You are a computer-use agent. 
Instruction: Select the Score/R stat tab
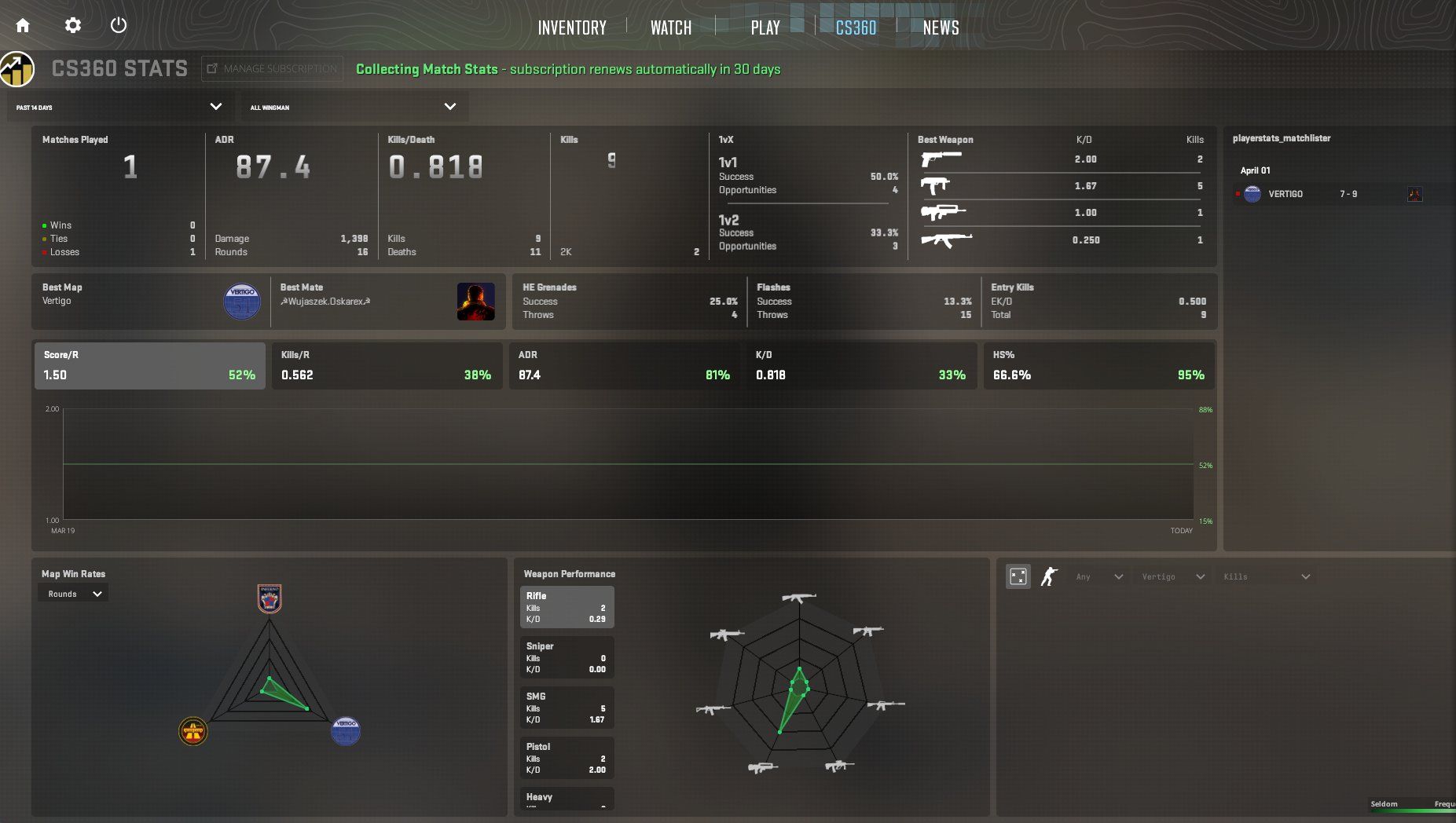tap(150, 366)
